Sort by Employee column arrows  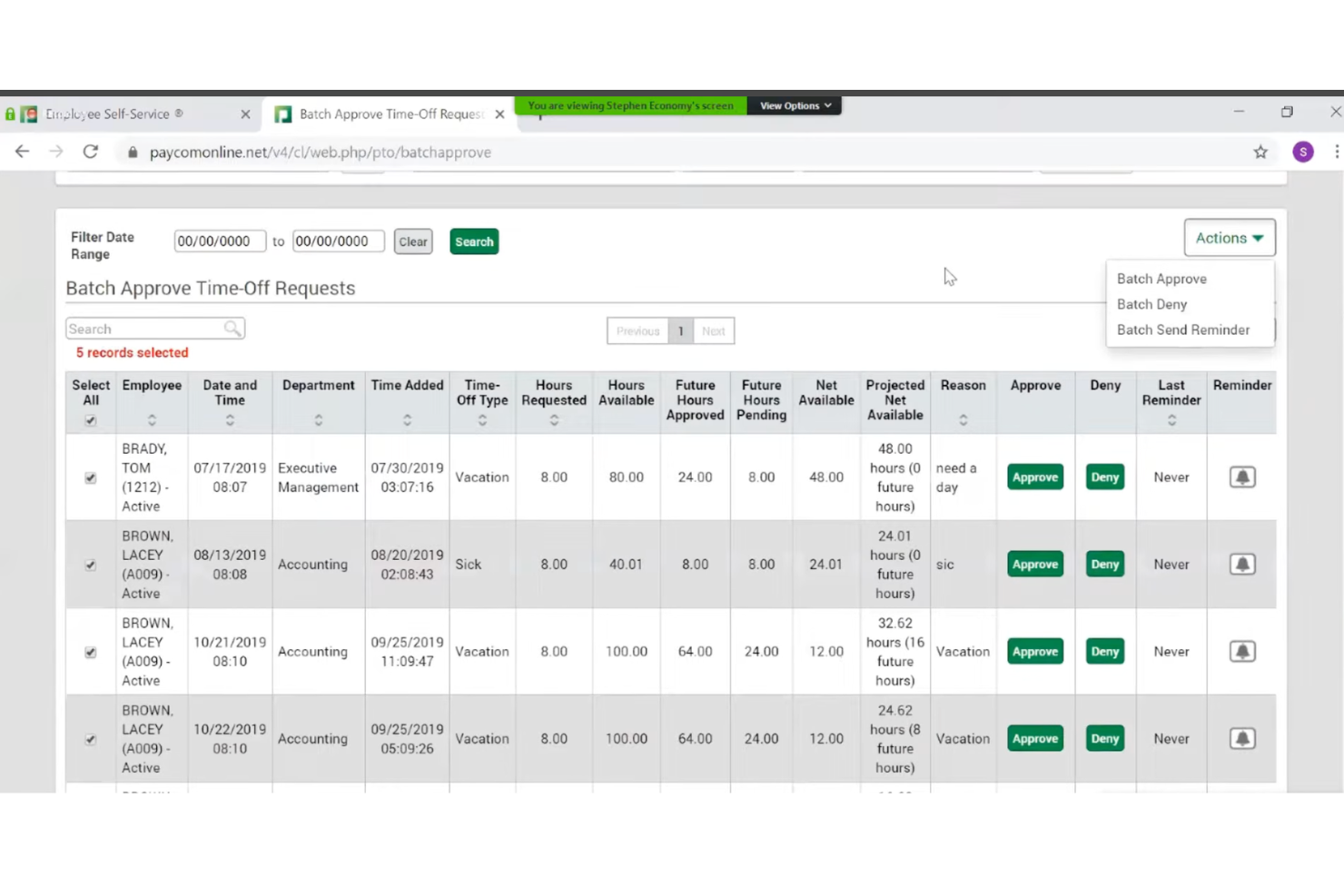[x=152, y=420]
